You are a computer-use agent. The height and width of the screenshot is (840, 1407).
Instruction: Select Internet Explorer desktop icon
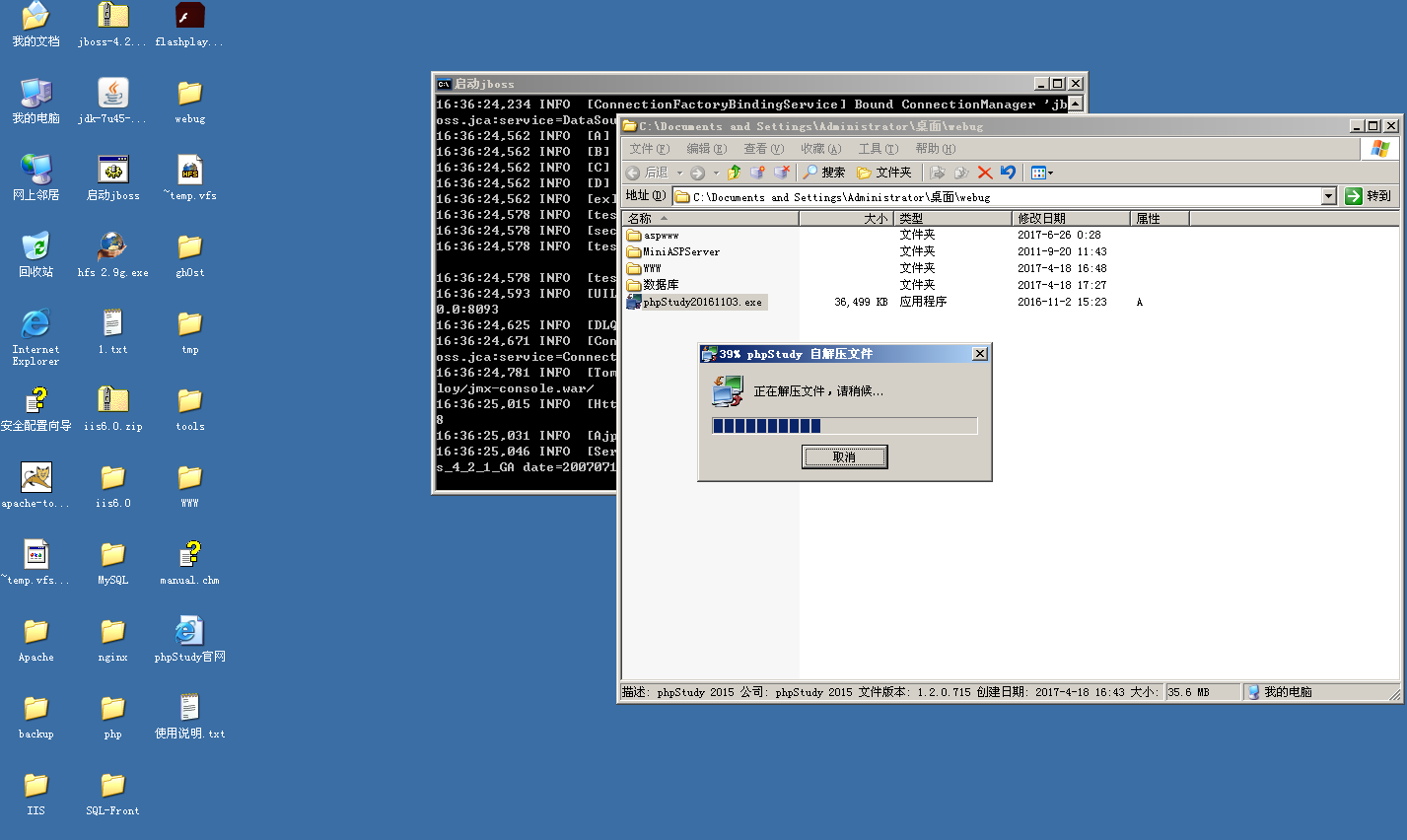tap(35, 337)
